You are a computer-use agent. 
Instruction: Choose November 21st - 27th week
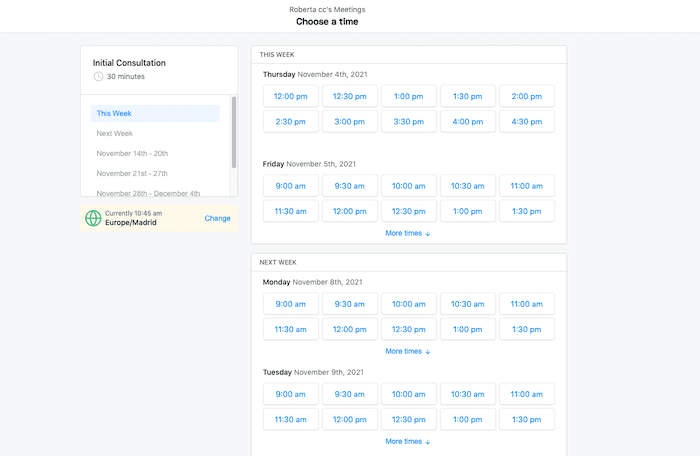click(132, 174)
